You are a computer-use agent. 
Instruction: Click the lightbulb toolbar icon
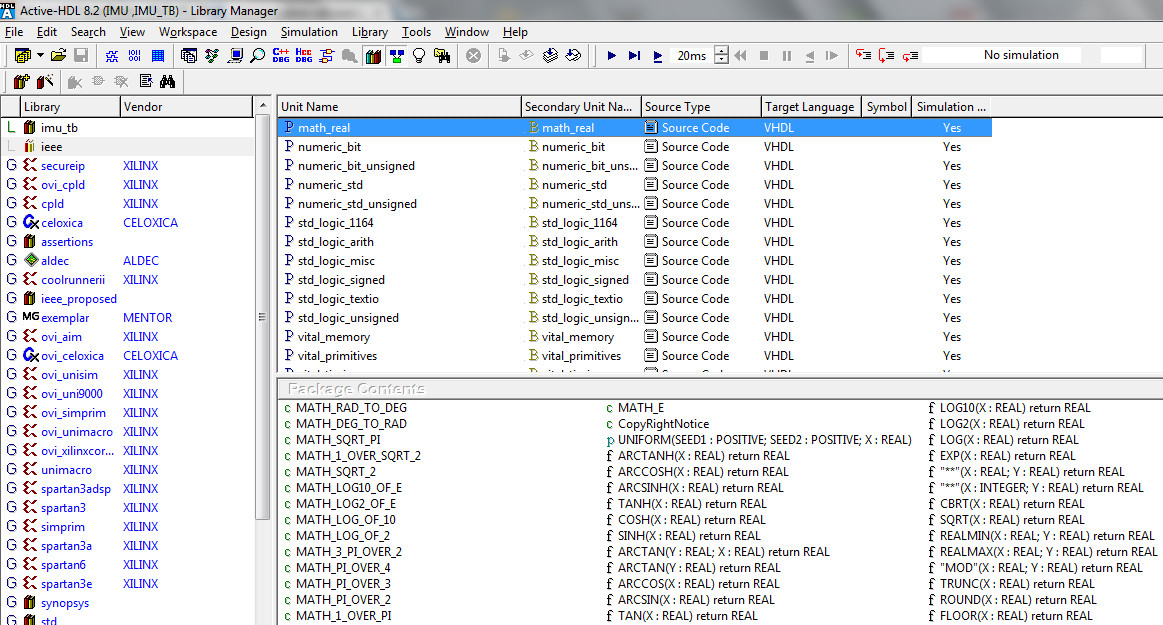[x=419, y=56]
